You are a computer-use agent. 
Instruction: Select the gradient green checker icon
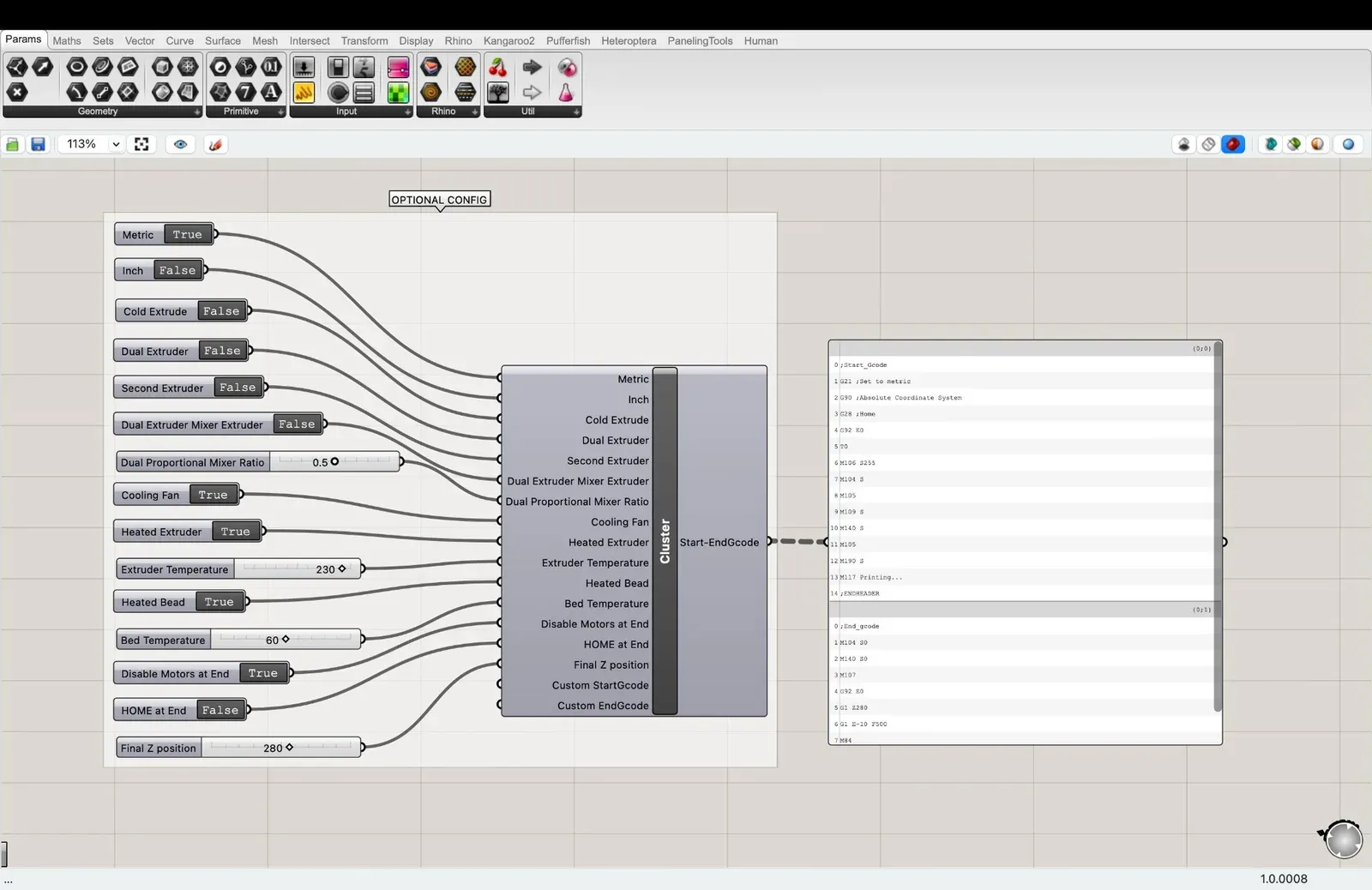pos(398,92)
